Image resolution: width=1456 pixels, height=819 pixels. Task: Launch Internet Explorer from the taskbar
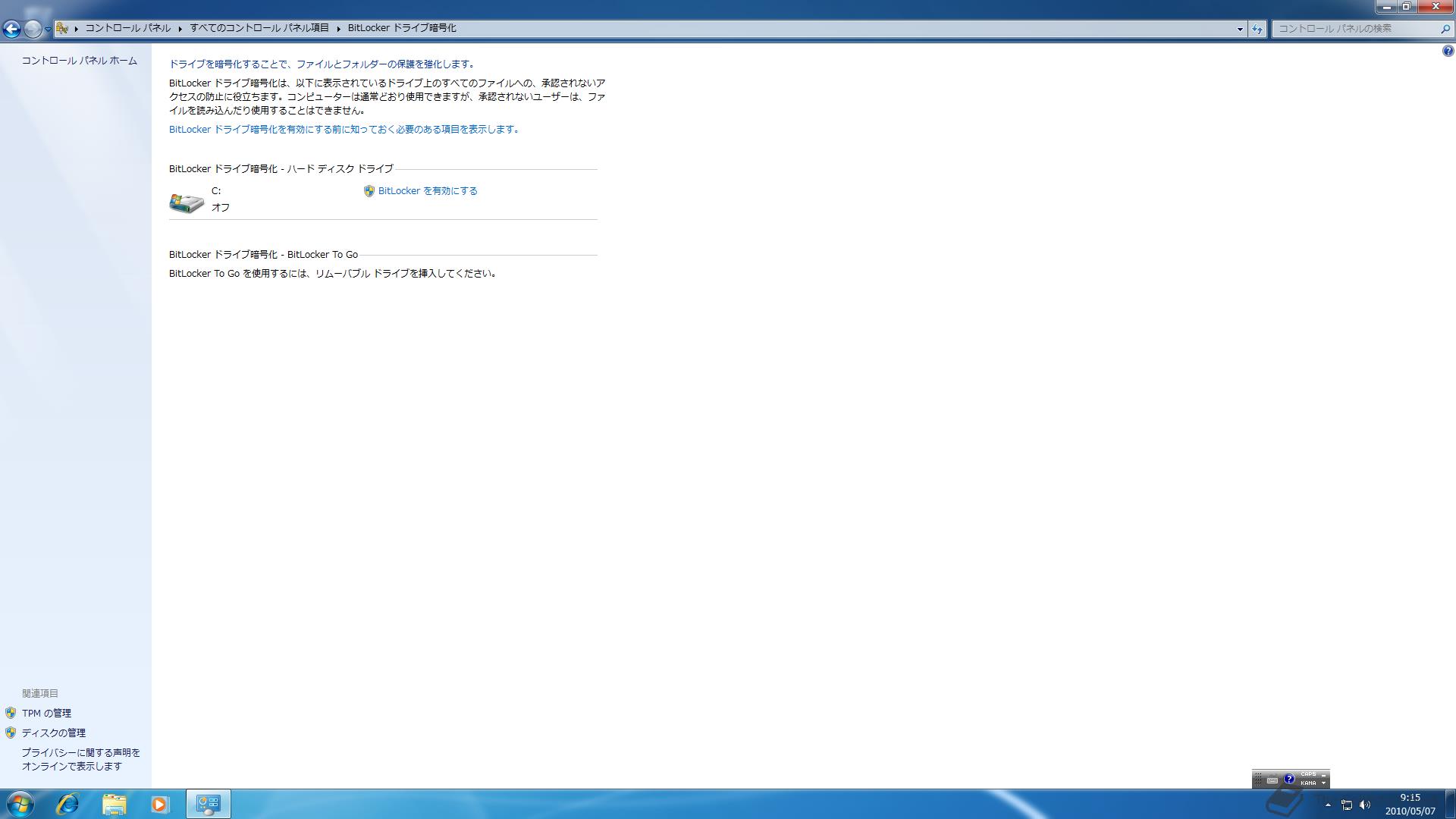67,804
